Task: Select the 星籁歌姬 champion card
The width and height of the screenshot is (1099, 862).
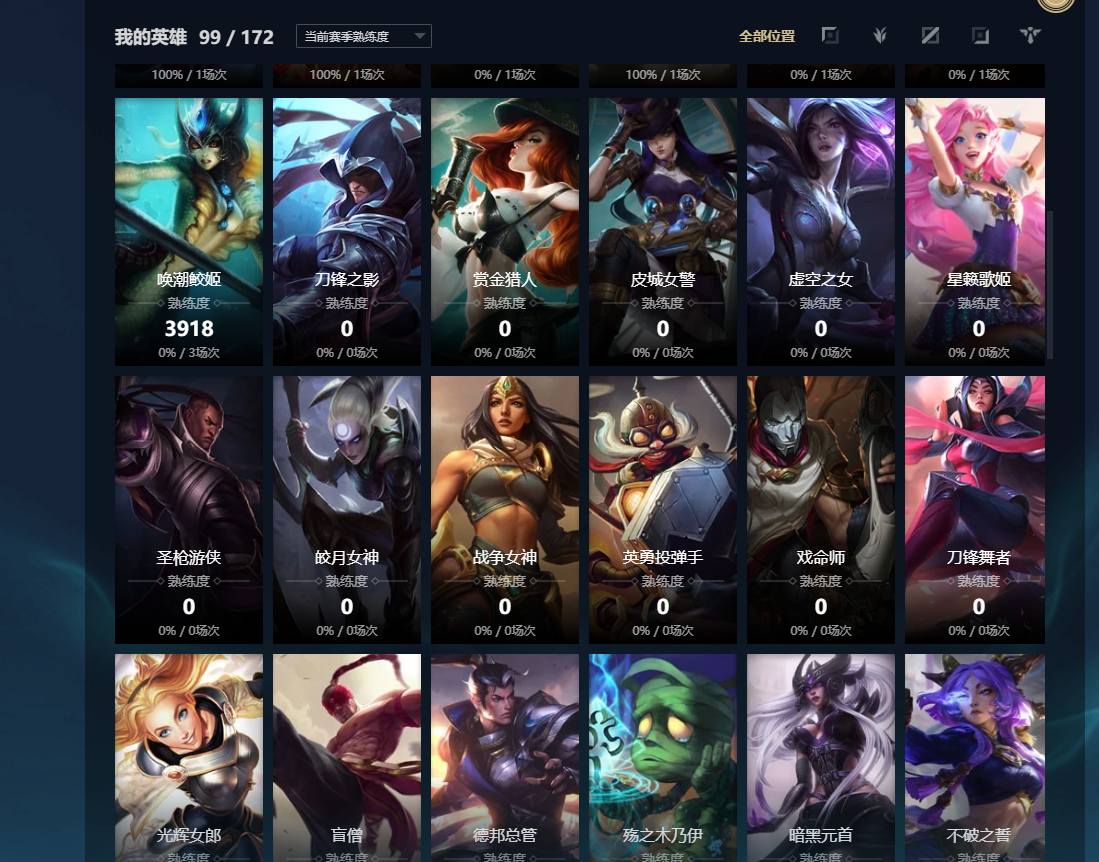Action: (975, 232)
